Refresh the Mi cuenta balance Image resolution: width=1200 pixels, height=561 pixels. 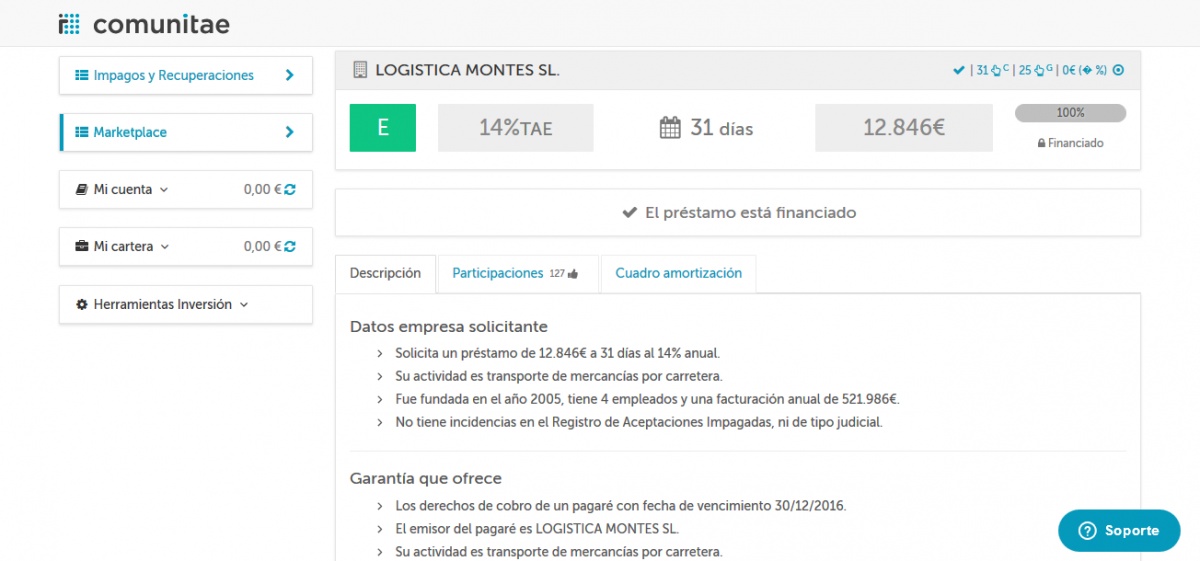(290, 189)
